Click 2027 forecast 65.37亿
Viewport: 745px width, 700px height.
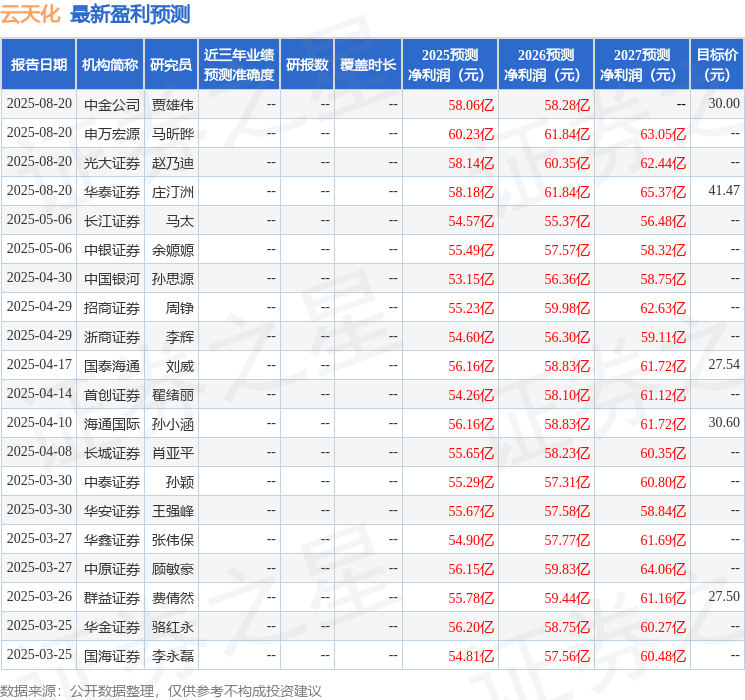tap(663, 192)
